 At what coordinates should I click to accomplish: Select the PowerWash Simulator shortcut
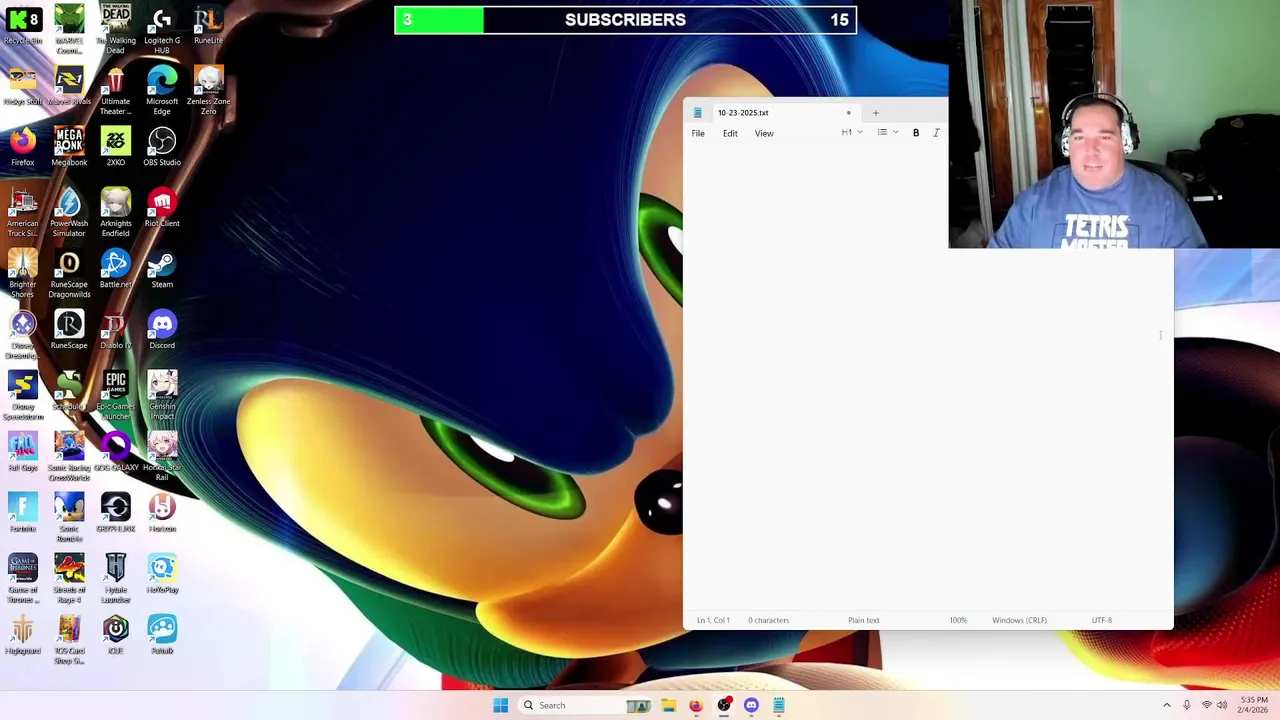tap(69, 213)
